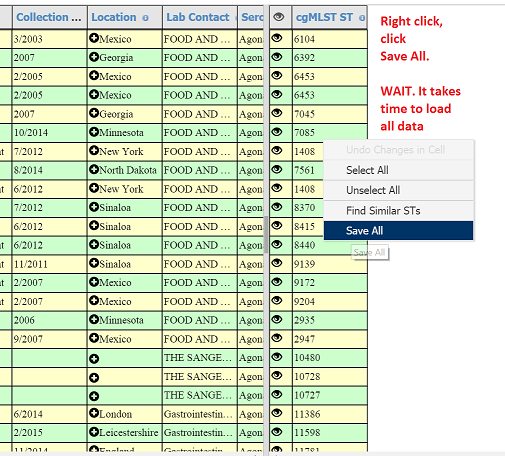The image size is (505, 456).
Task: Click the plus icon in the Mexico row with ST 9204
Action: click(94, 301)
